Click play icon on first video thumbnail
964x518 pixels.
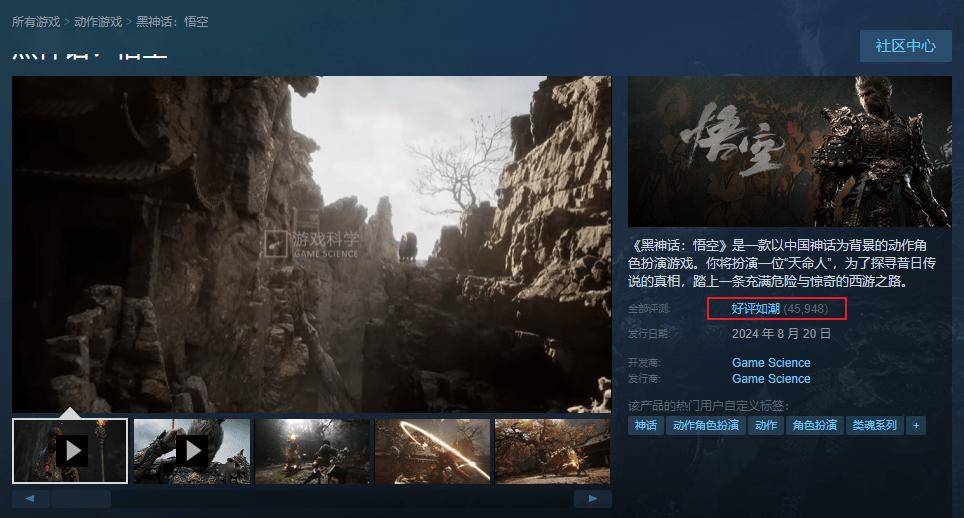(x=70, y=451)
